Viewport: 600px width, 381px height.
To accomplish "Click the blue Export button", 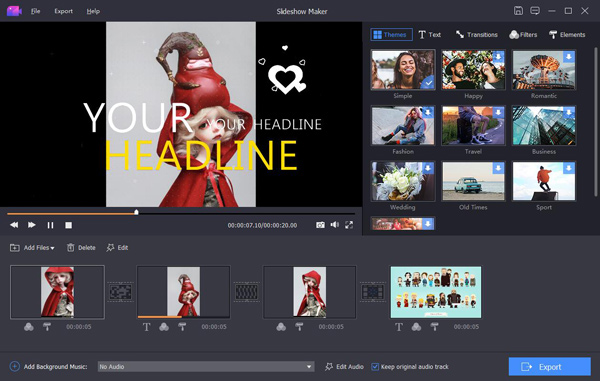I will click(x=549, y=366).
